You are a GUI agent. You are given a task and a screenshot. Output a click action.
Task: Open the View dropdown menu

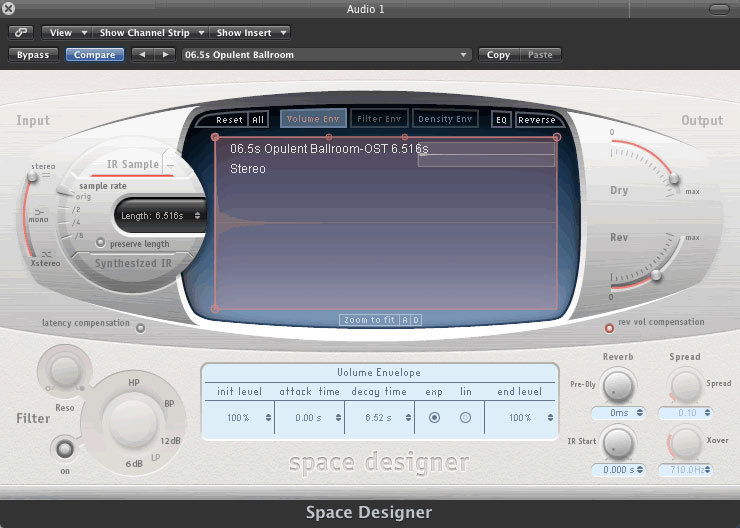66,33
